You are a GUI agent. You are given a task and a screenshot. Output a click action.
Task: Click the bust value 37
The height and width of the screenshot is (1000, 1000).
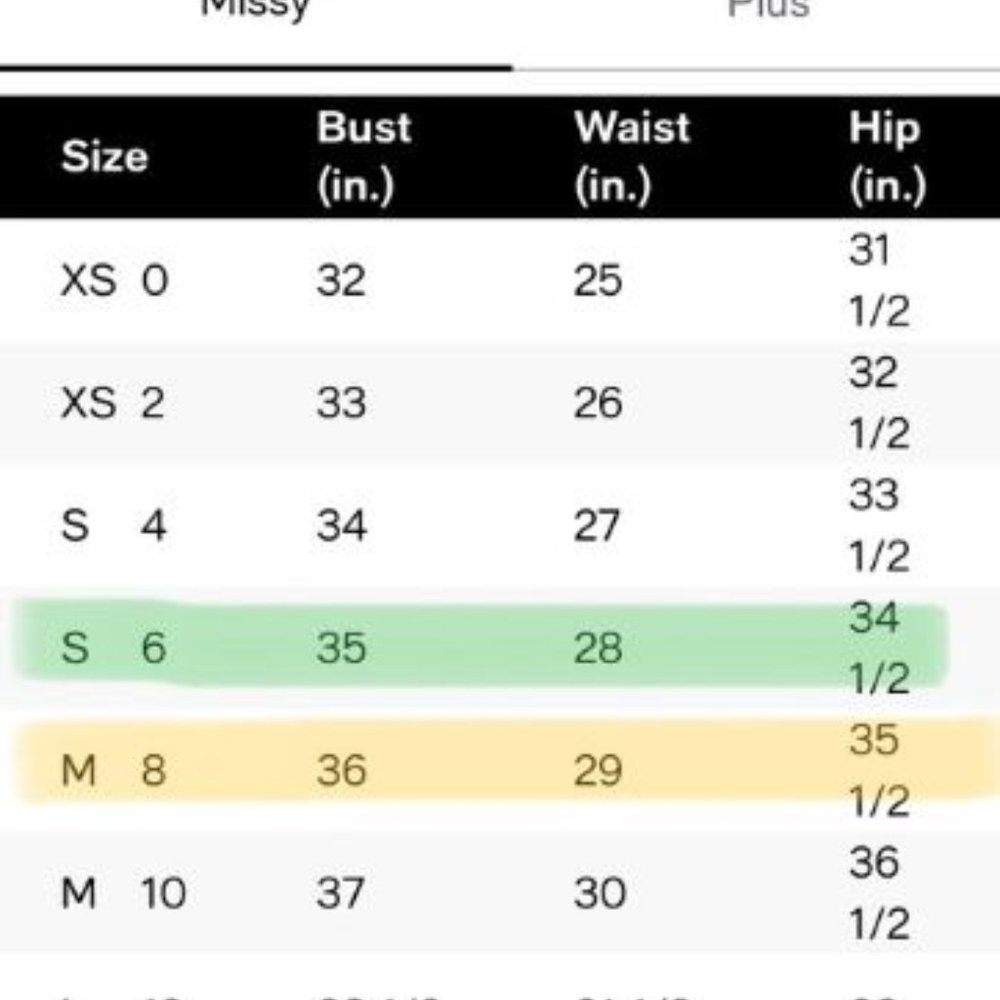tap(341, 893)
